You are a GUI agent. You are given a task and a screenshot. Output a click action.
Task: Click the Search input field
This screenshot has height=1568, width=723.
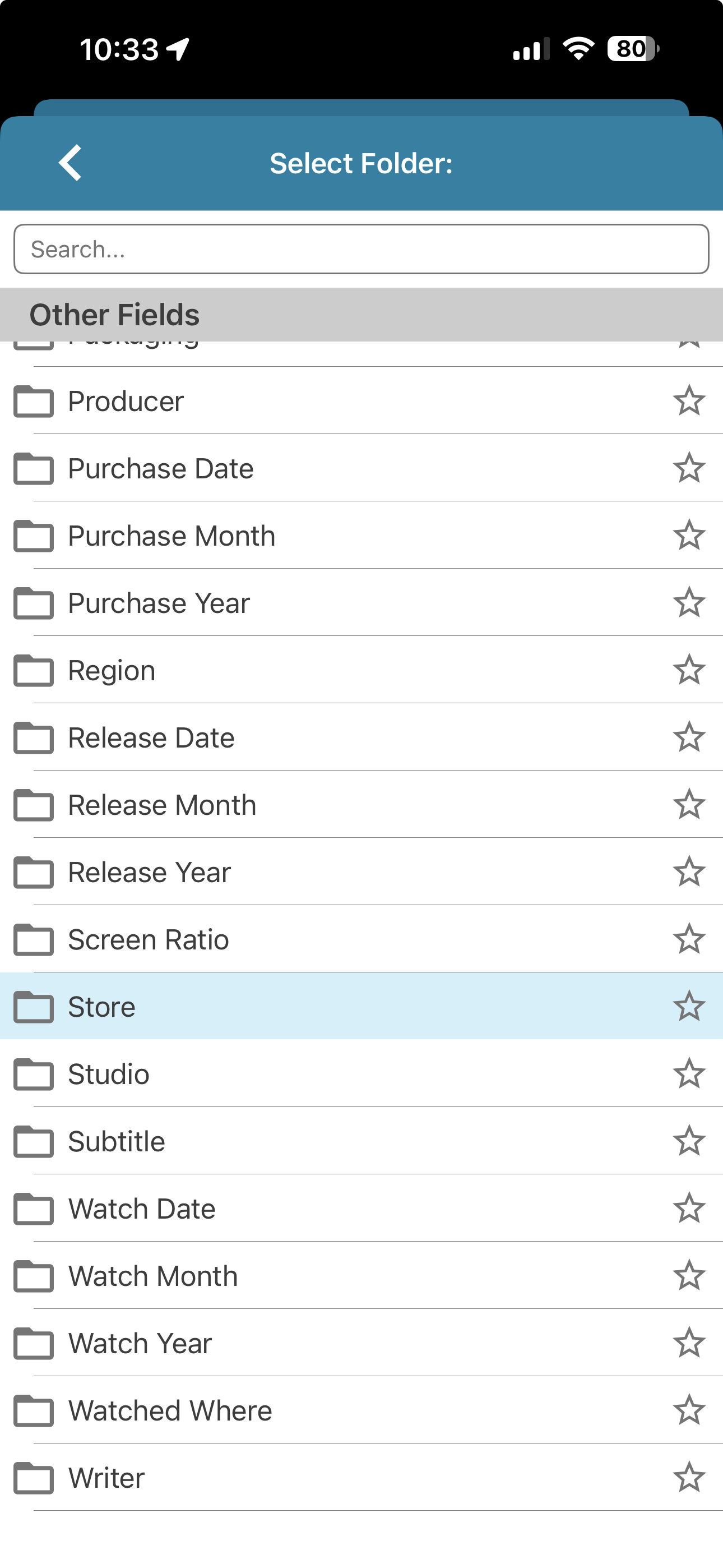[x=361, y=249]
